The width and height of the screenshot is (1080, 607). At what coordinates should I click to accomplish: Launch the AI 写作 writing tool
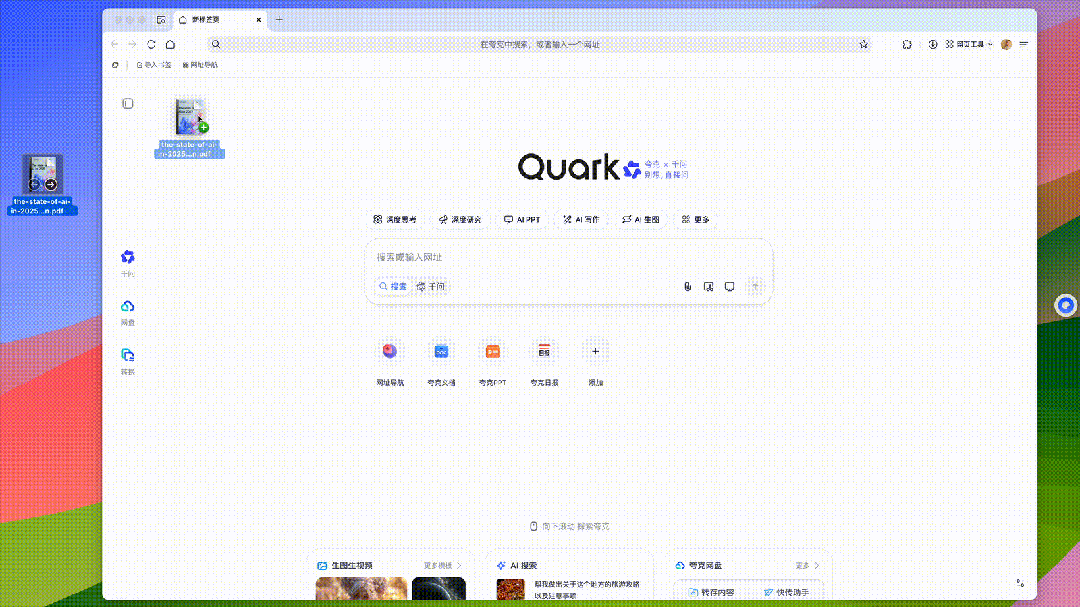pyautogui.click(x=582, y=219)
